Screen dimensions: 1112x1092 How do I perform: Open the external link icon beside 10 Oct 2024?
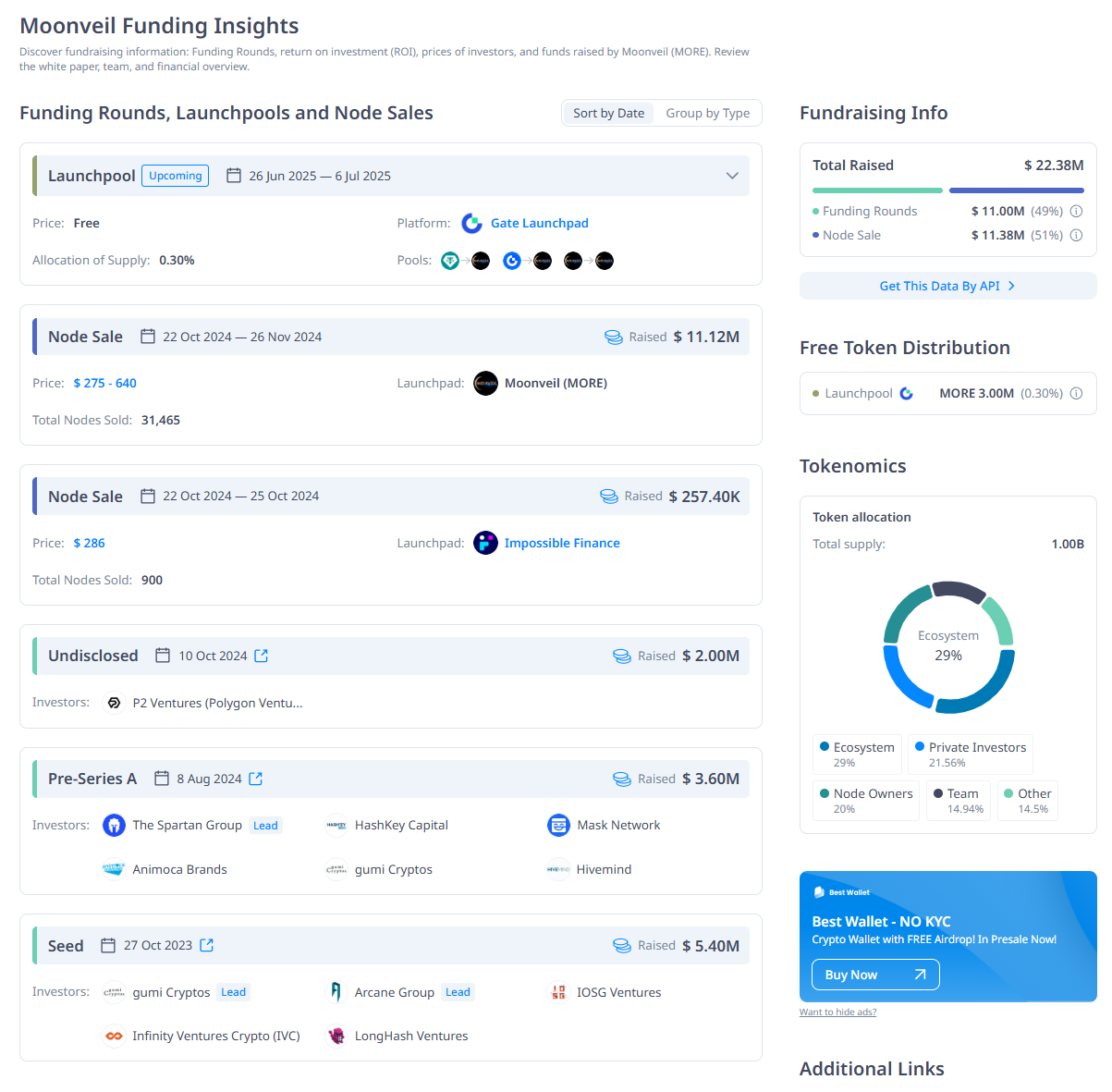(262, 656)
